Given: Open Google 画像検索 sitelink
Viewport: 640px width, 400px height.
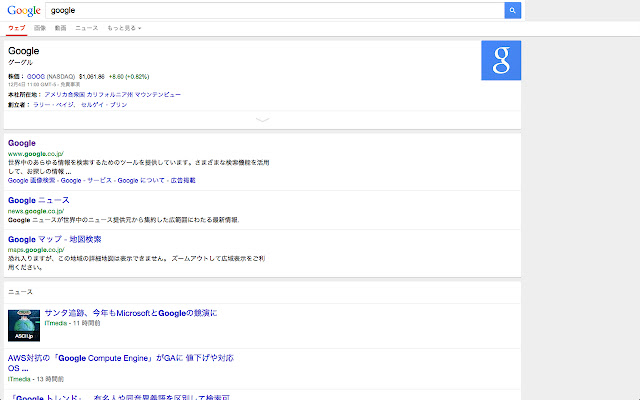Looking at the screenshot, I should point(31,180).
